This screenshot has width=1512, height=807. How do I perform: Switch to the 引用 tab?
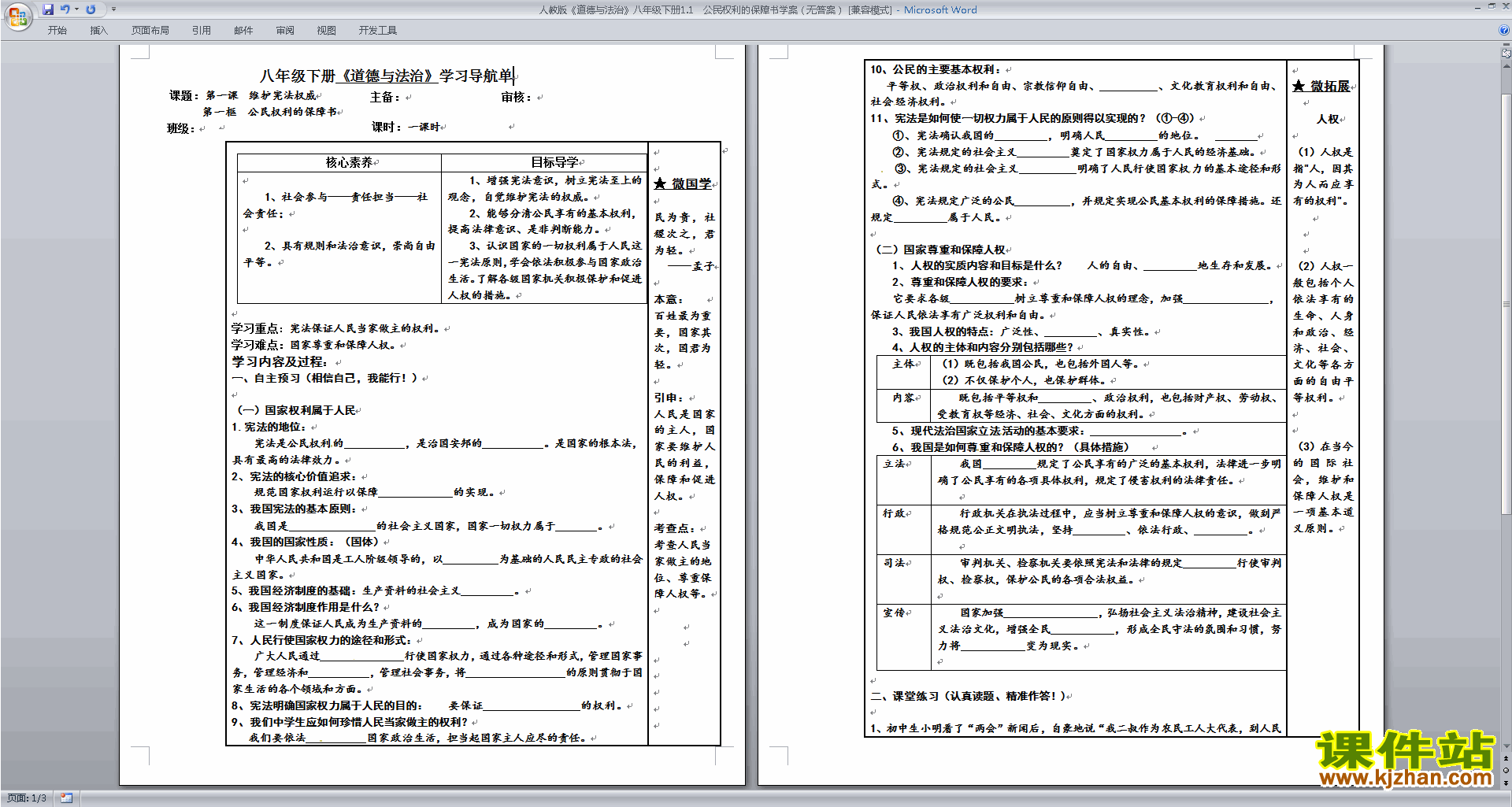pyautogui.click(x=202, y=31)
